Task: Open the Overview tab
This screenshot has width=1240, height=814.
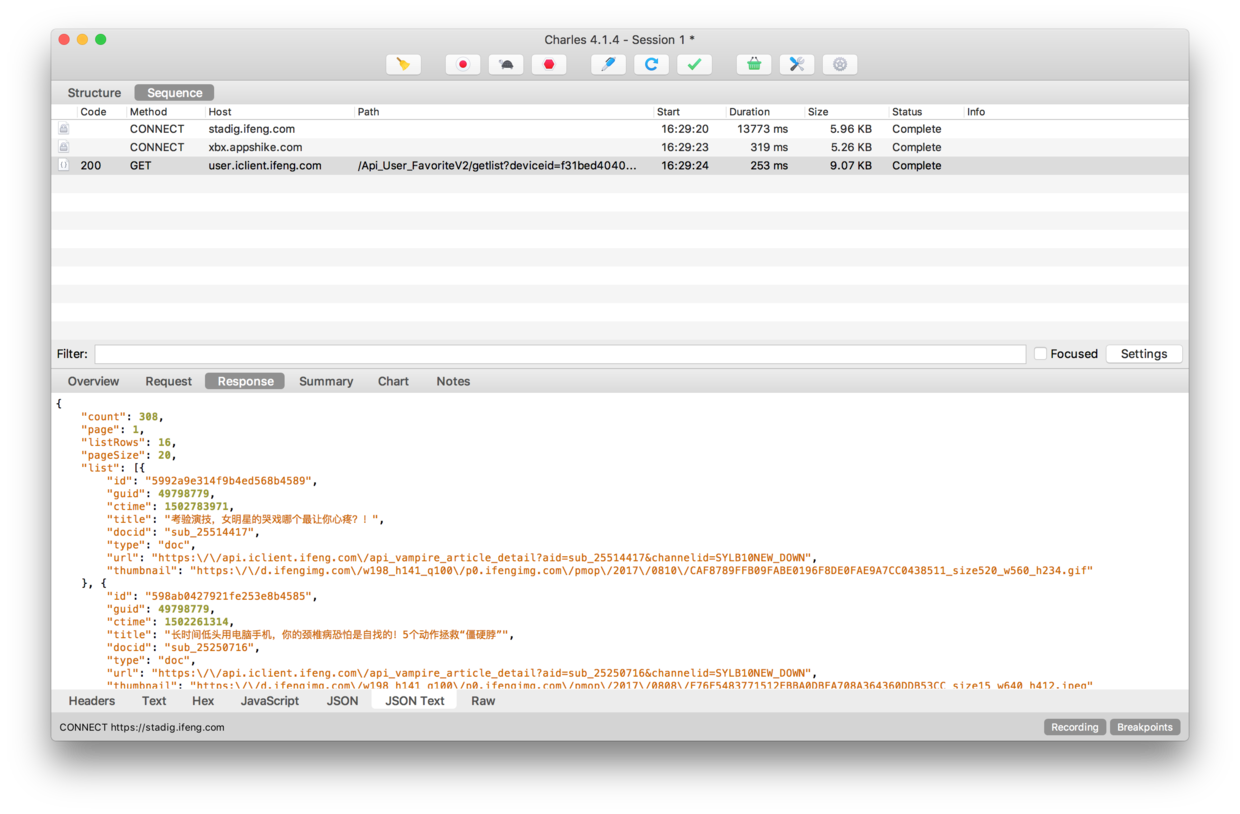Action: [x=93, y=381]
